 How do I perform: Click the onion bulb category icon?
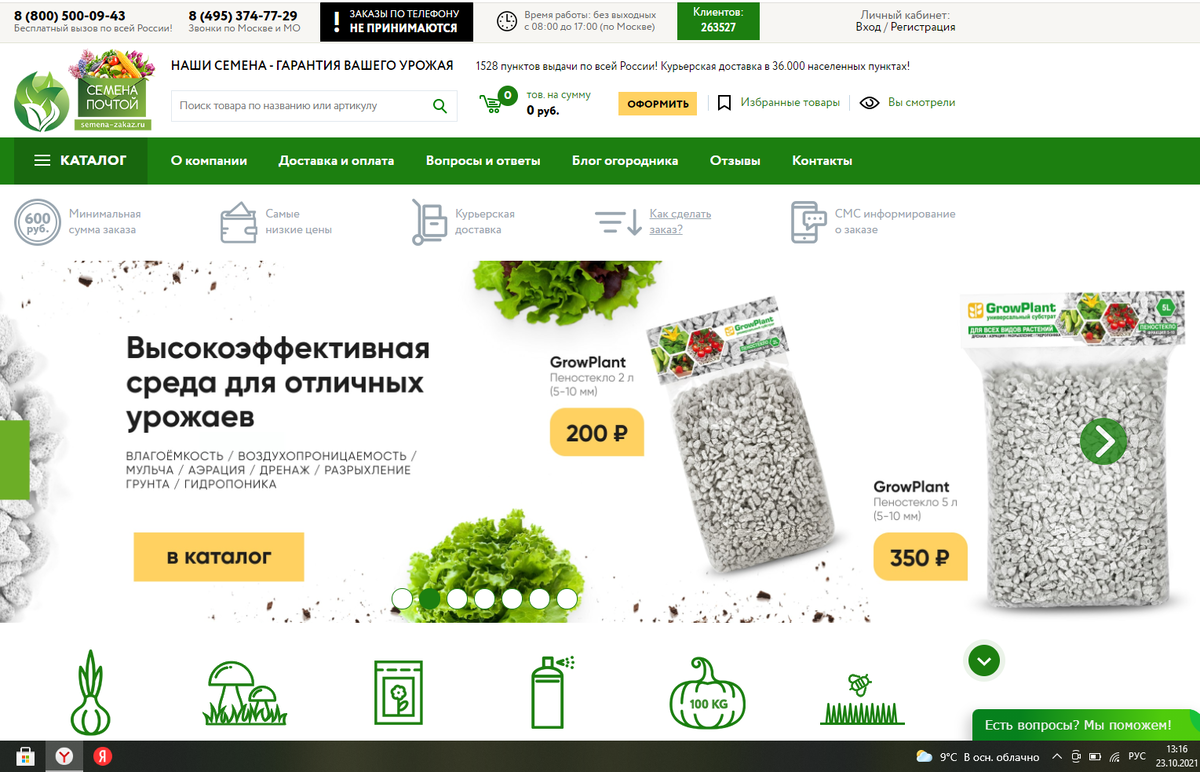click(x=91, y=691)
